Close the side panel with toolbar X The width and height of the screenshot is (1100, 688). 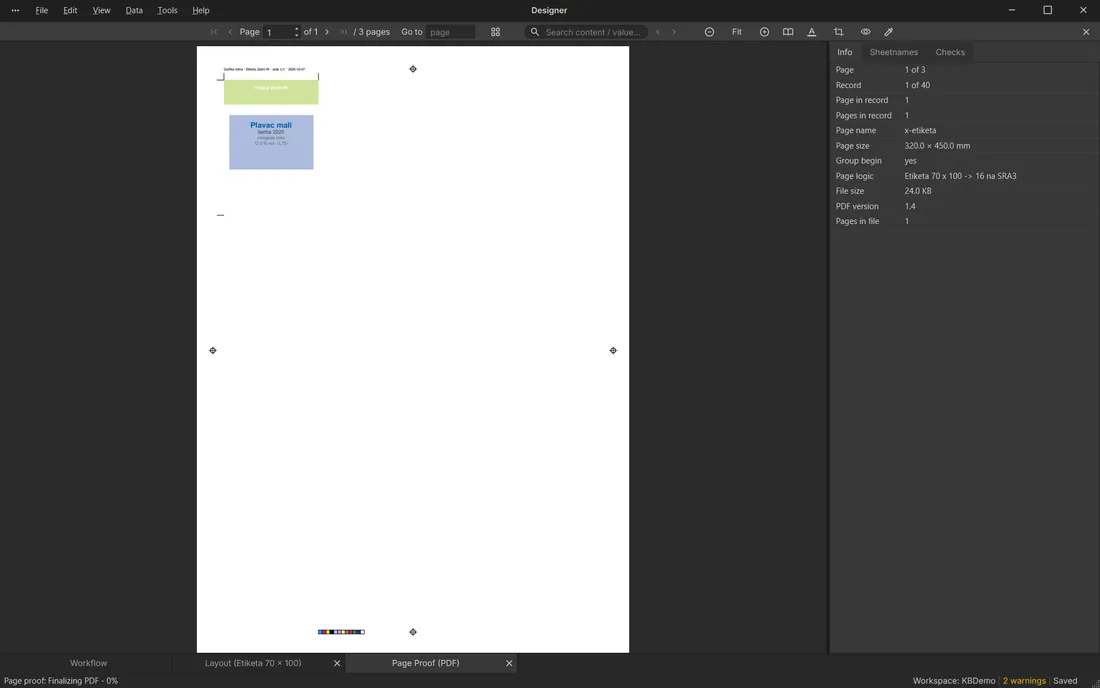point(1086,32)
